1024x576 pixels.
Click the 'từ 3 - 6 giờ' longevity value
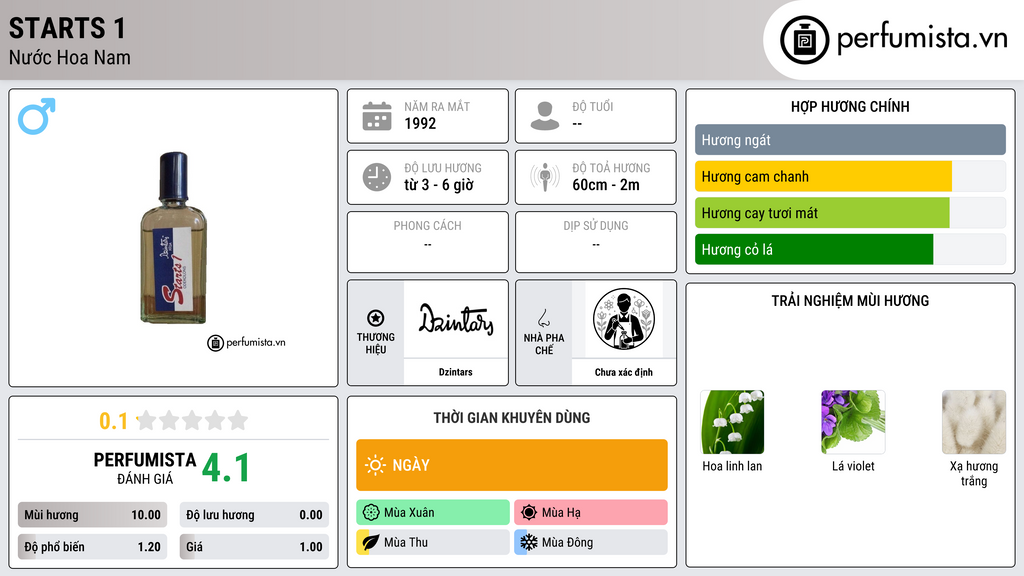click(x=439, y=185)
